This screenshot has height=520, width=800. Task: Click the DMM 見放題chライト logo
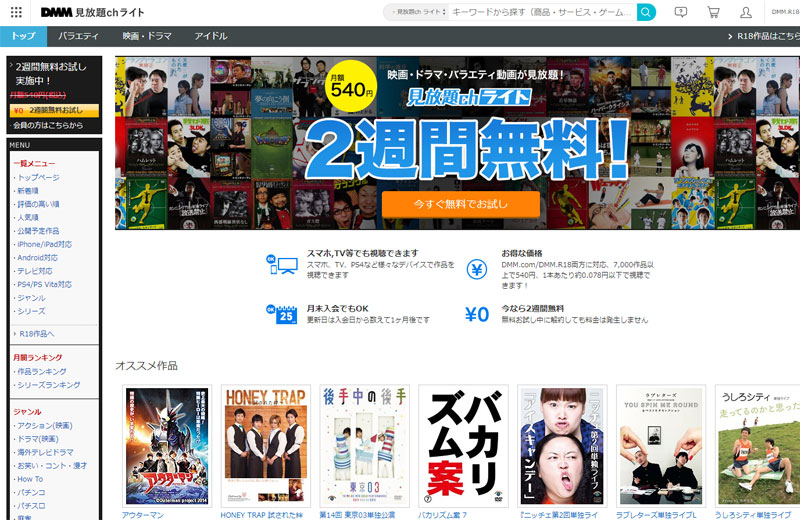pos(92,12)
